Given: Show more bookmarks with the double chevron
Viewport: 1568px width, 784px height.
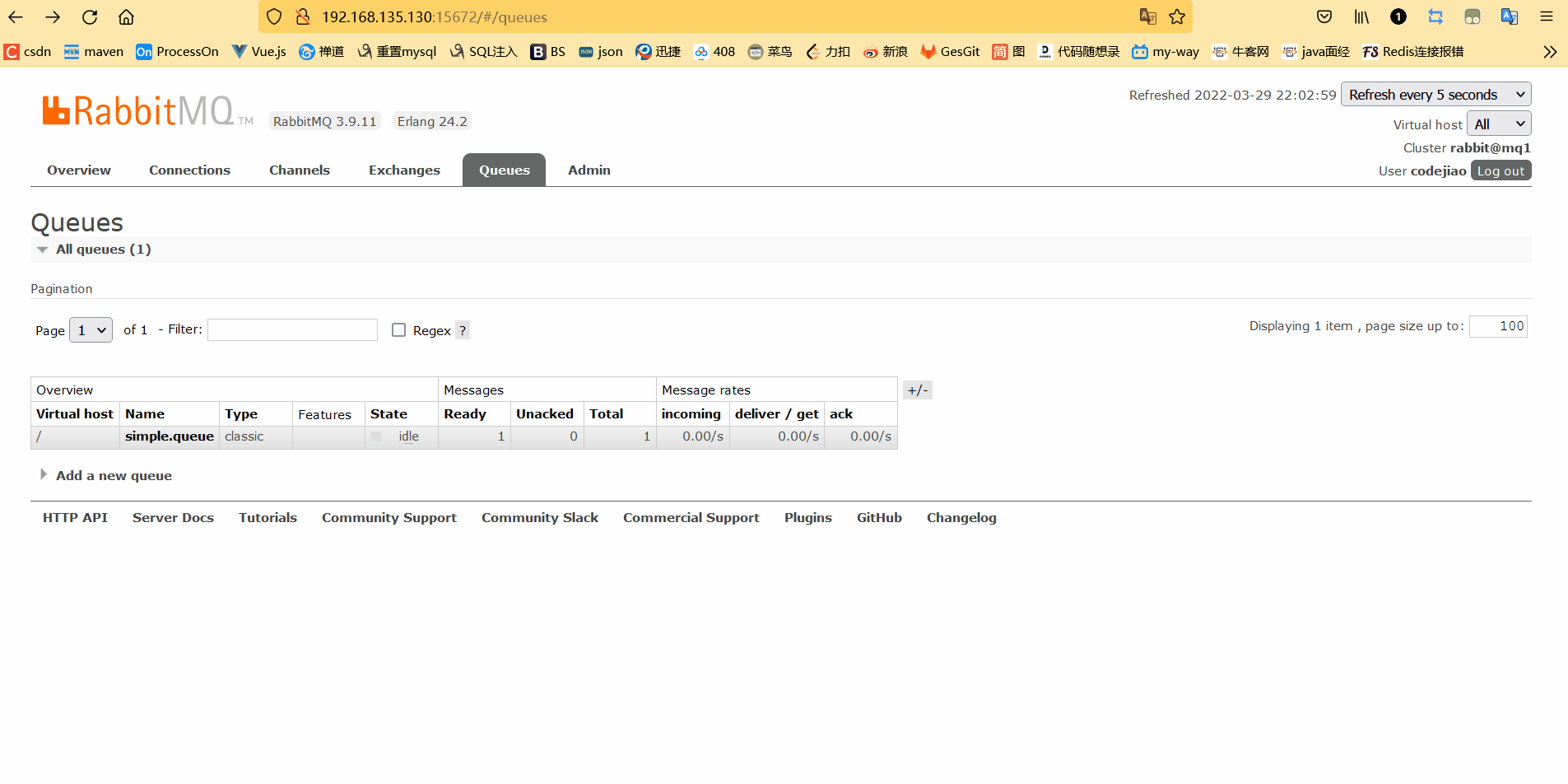Looking at the screenshot, I should [1550, 52].
